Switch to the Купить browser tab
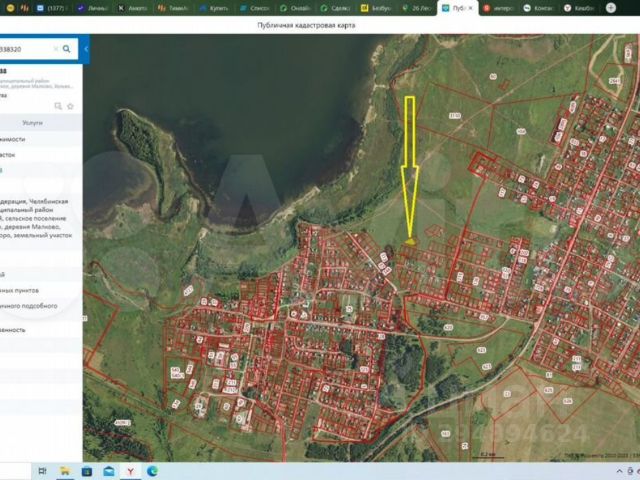 tap(215, 7)
